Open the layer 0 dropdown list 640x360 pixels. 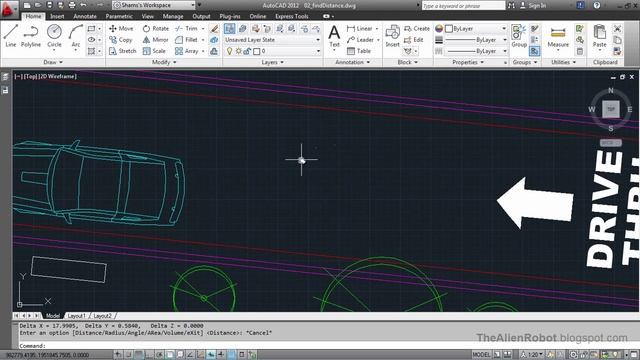coord(272,51)
